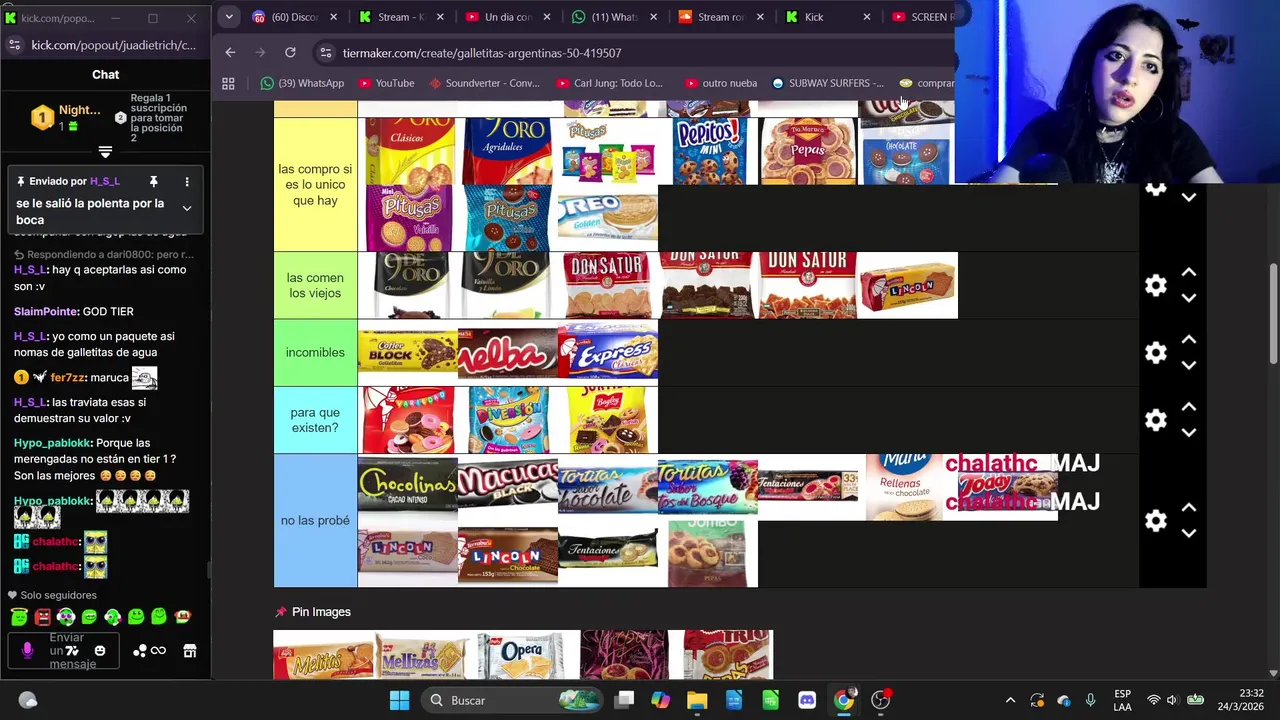Pick the Chocolinas cookie image

(408, 487)
